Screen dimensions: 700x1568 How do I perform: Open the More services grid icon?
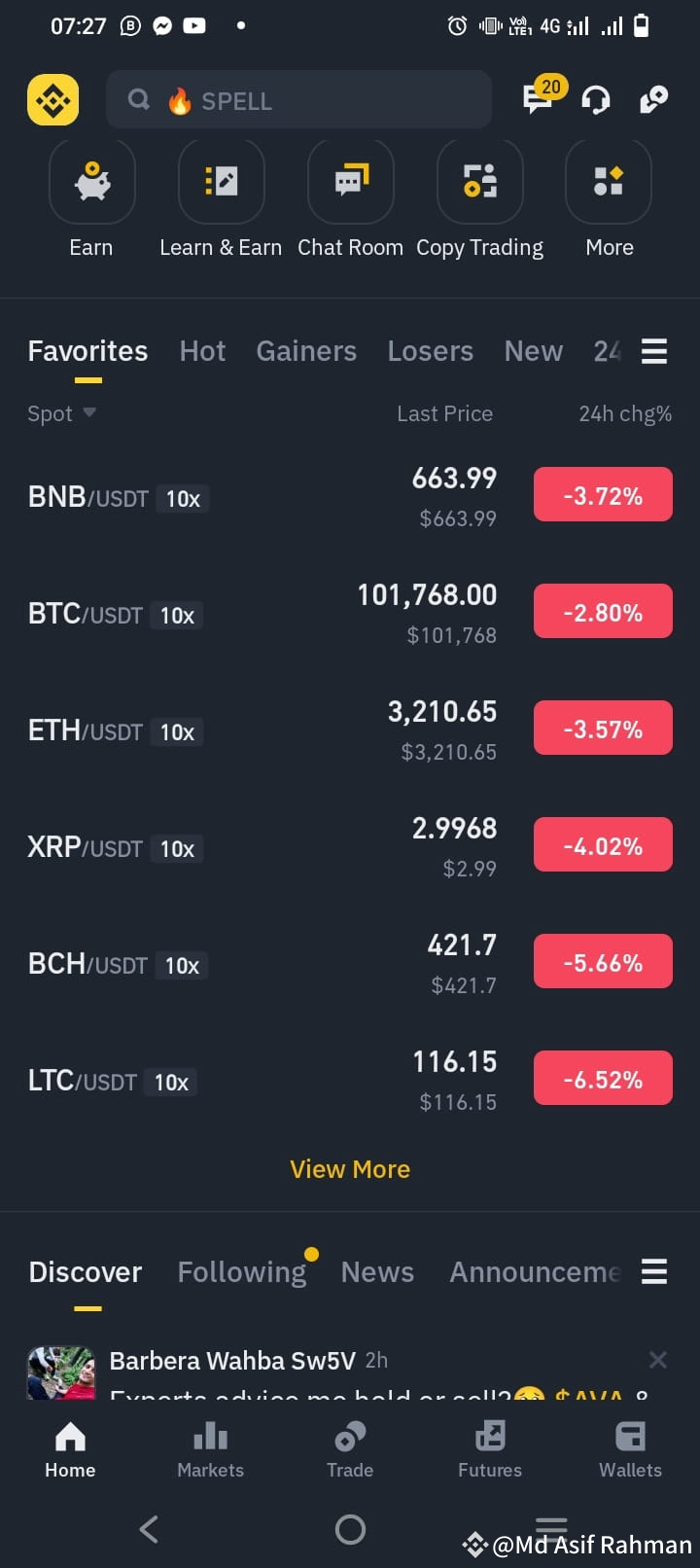click(x=609, y=182)
